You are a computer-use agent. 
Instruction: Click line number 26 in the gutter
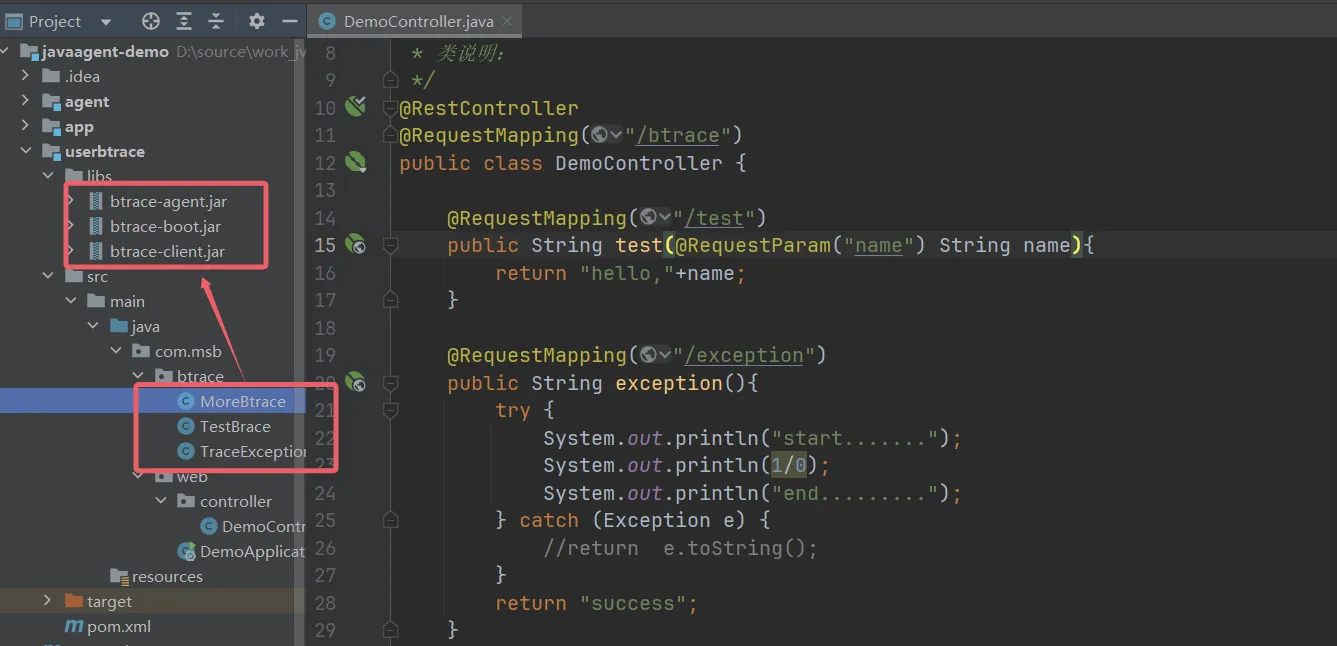pyautogui.click(x=325, y=548)
